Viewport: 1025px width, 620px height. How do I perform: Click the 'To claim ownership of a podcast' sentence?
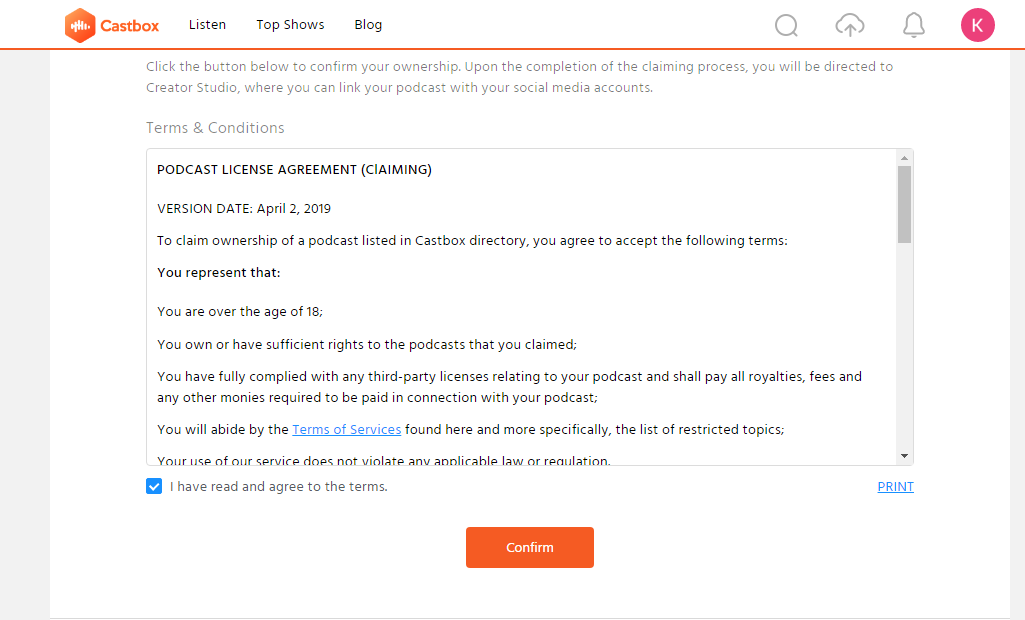point(472,241)
